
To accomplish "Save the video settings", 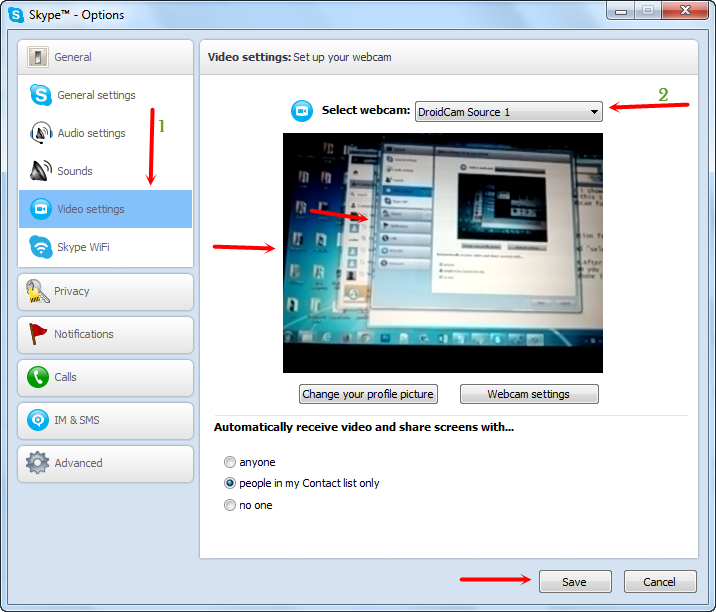I will [575, 581].
